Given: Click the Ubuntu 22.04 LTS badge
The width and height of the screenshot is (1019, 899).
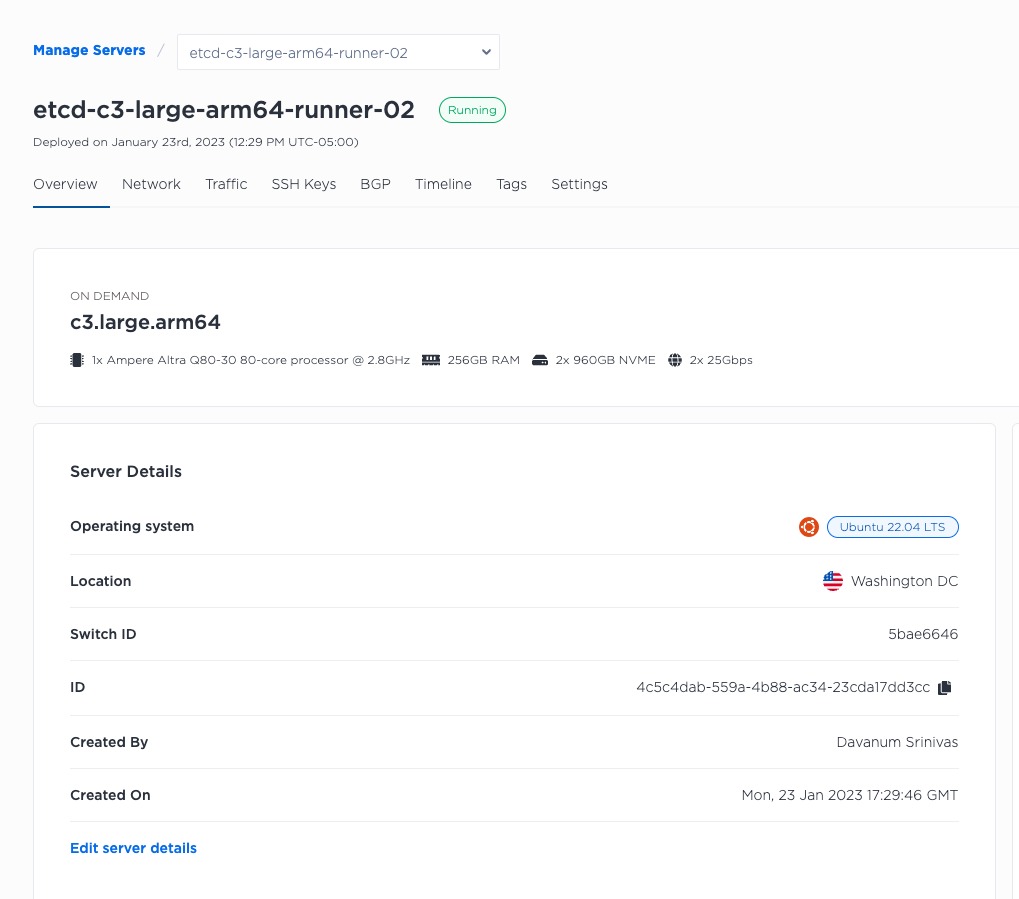Looking at the screenshot, I should [892, 527].
